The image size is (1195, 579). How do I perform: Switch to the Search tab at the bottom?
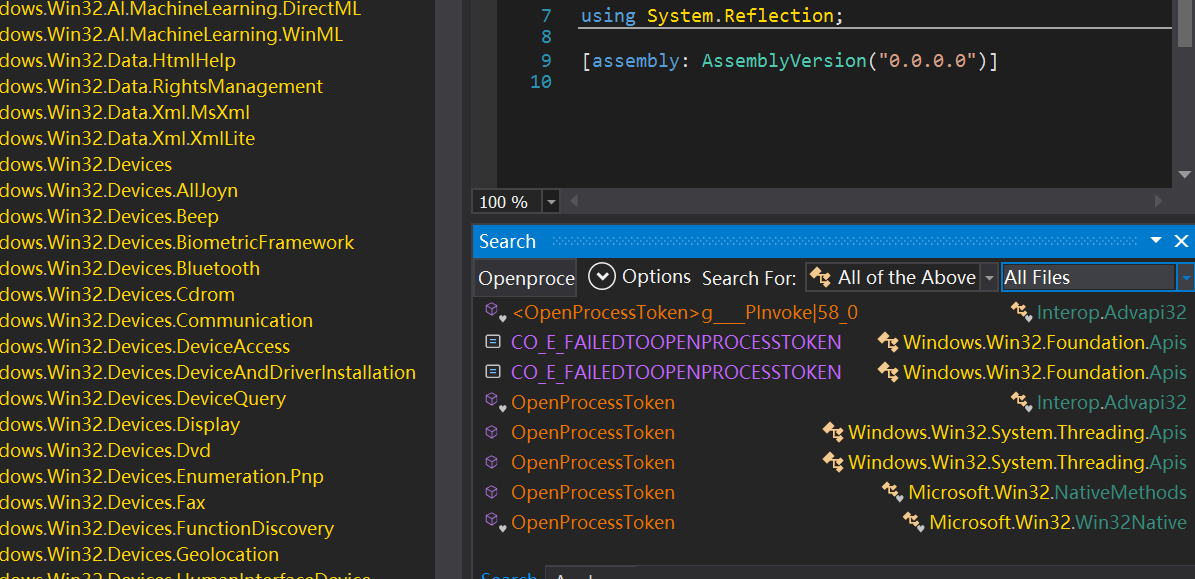click(509, 575)
